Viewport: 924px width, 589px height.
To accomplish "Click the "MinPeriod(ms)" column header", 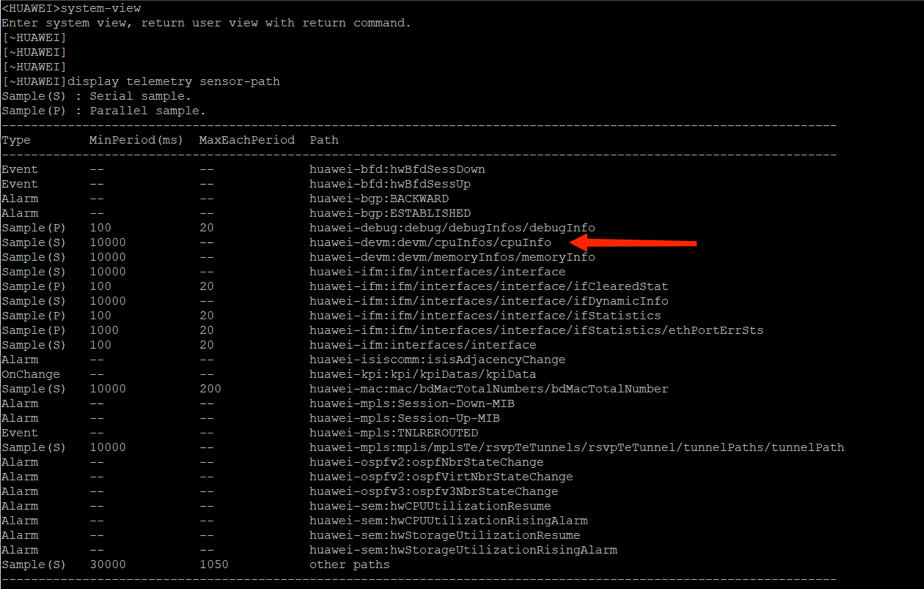I will pos(136,140).
